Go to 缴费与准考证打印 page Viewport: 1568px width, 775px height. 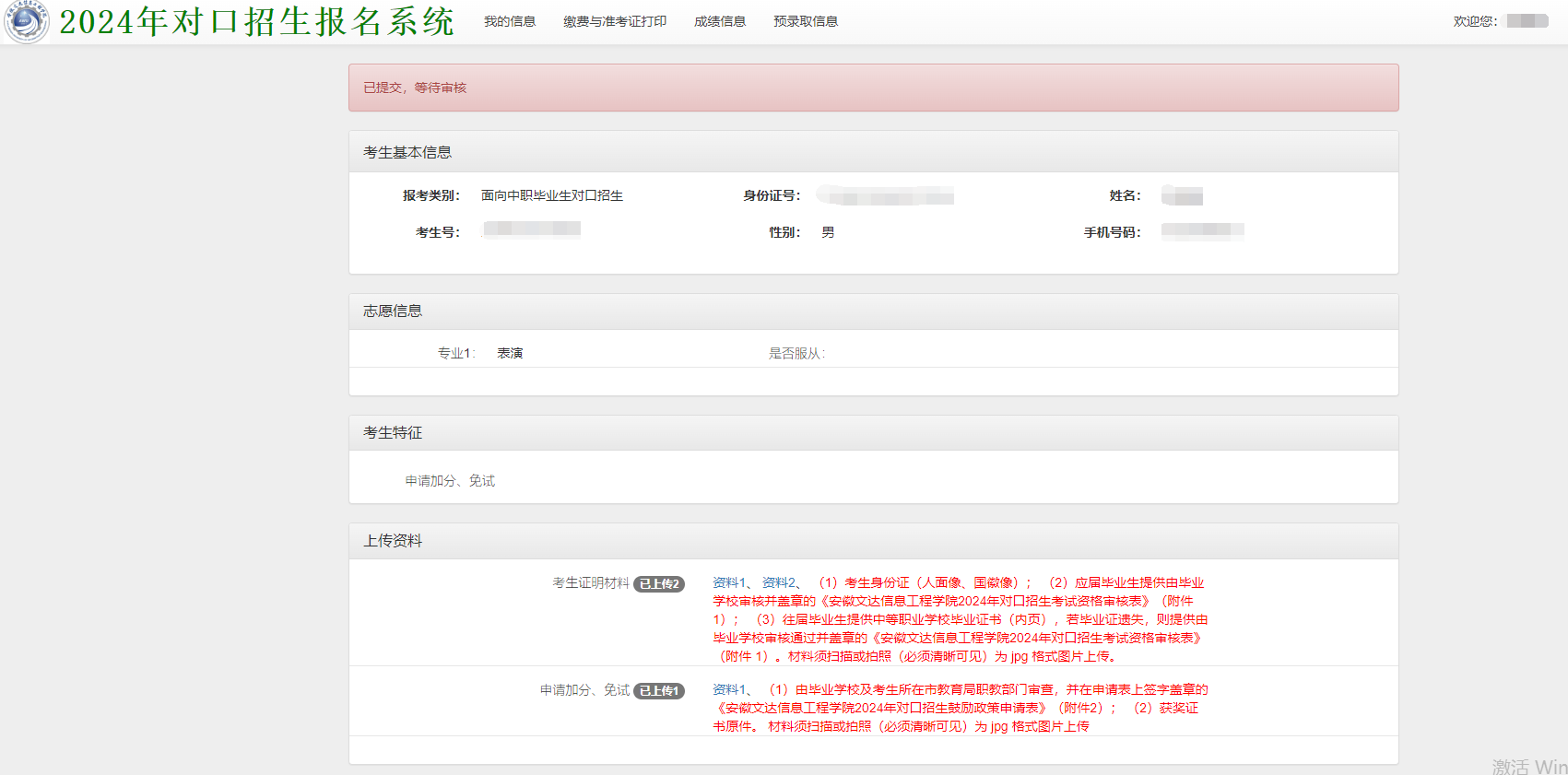point(614,21)
